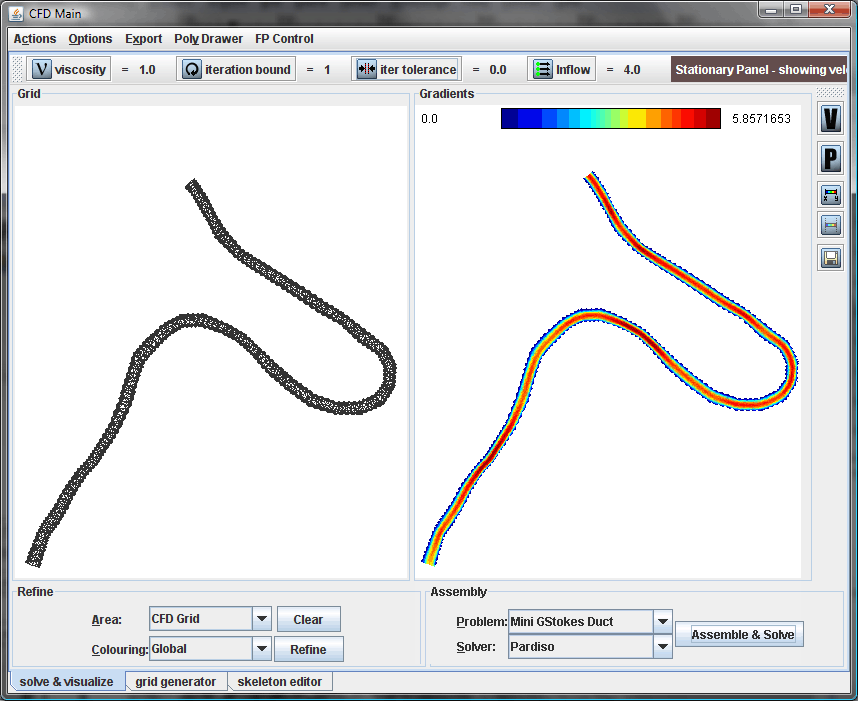Screen dimensions: 858x701
Task: Click the Inflow toolbar button
Action: tap(561, 69)
